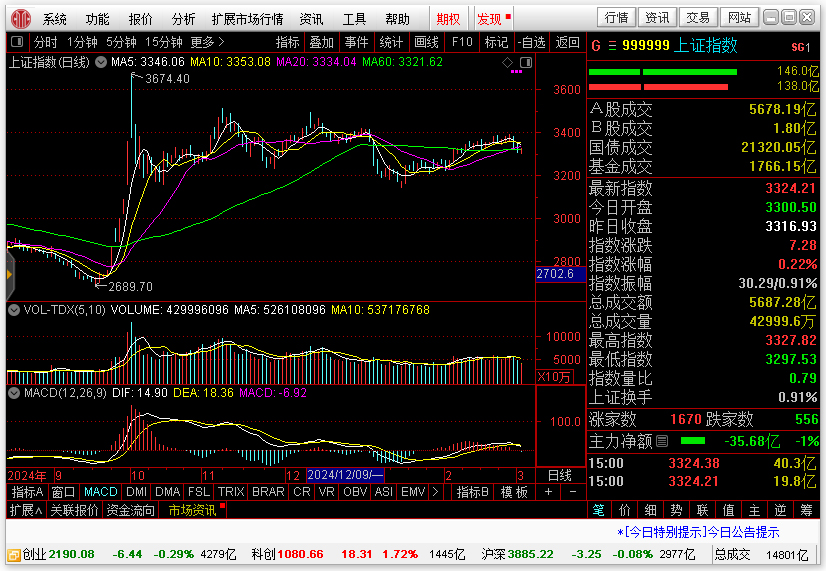826x571 pixels.
Task: Expand 更多 time period options
Action: [x=208, y=42]
